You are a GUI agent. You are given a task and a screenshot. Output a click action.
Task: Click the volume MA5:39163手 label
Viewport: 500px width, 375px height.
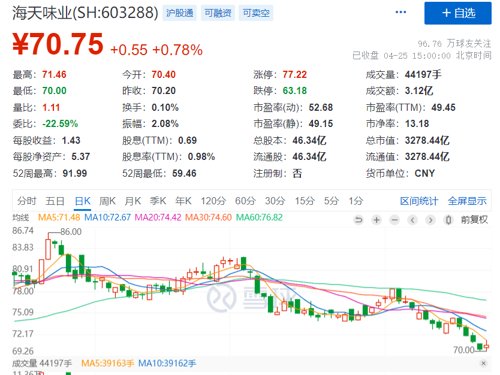[x=107, y=363]
